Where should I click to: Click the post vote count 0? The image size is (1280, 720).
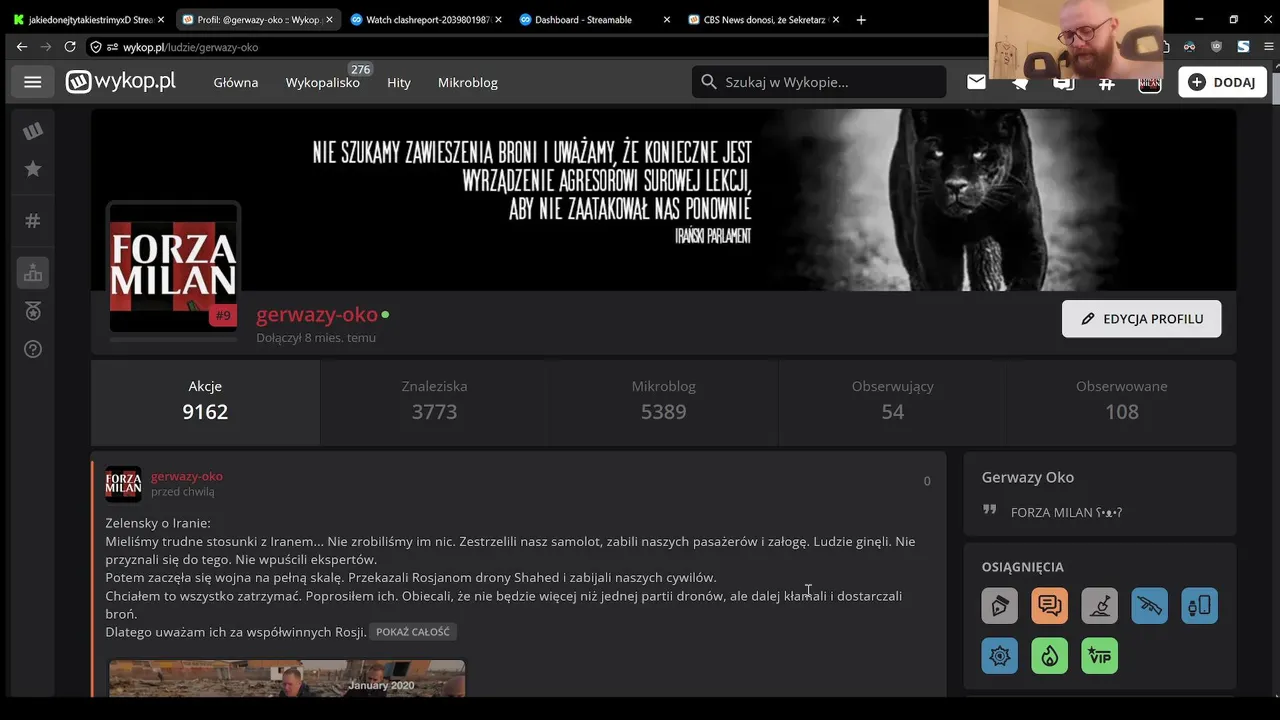(927, 481)
